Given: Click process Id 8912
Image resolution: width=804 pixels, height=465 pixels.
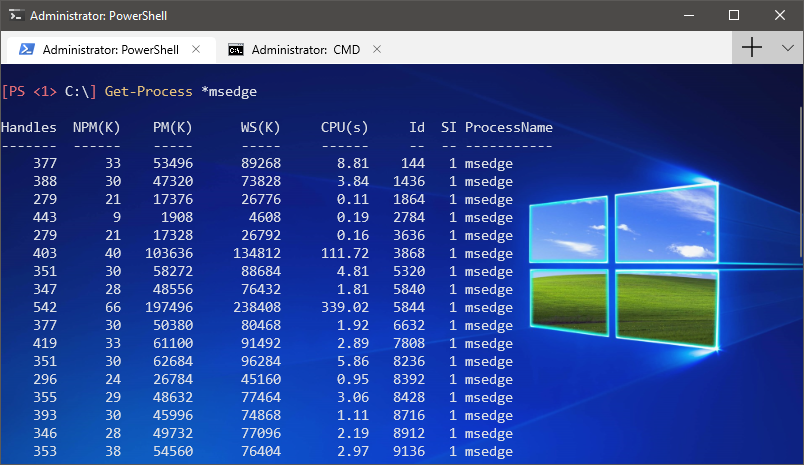Looking at the screenshot, I should point(409,433).
